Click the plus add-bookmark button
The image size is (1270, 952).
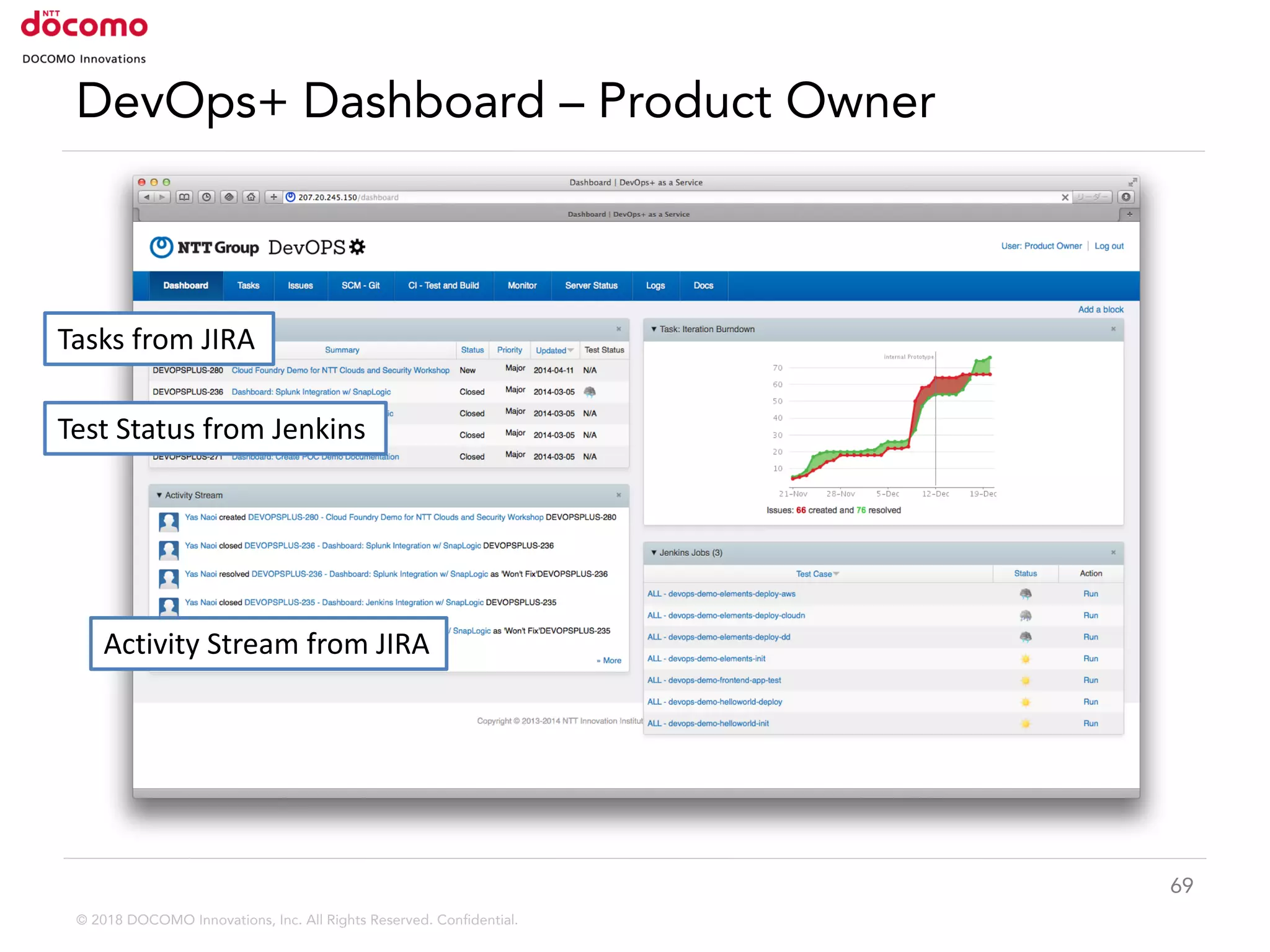coord(273,197)
